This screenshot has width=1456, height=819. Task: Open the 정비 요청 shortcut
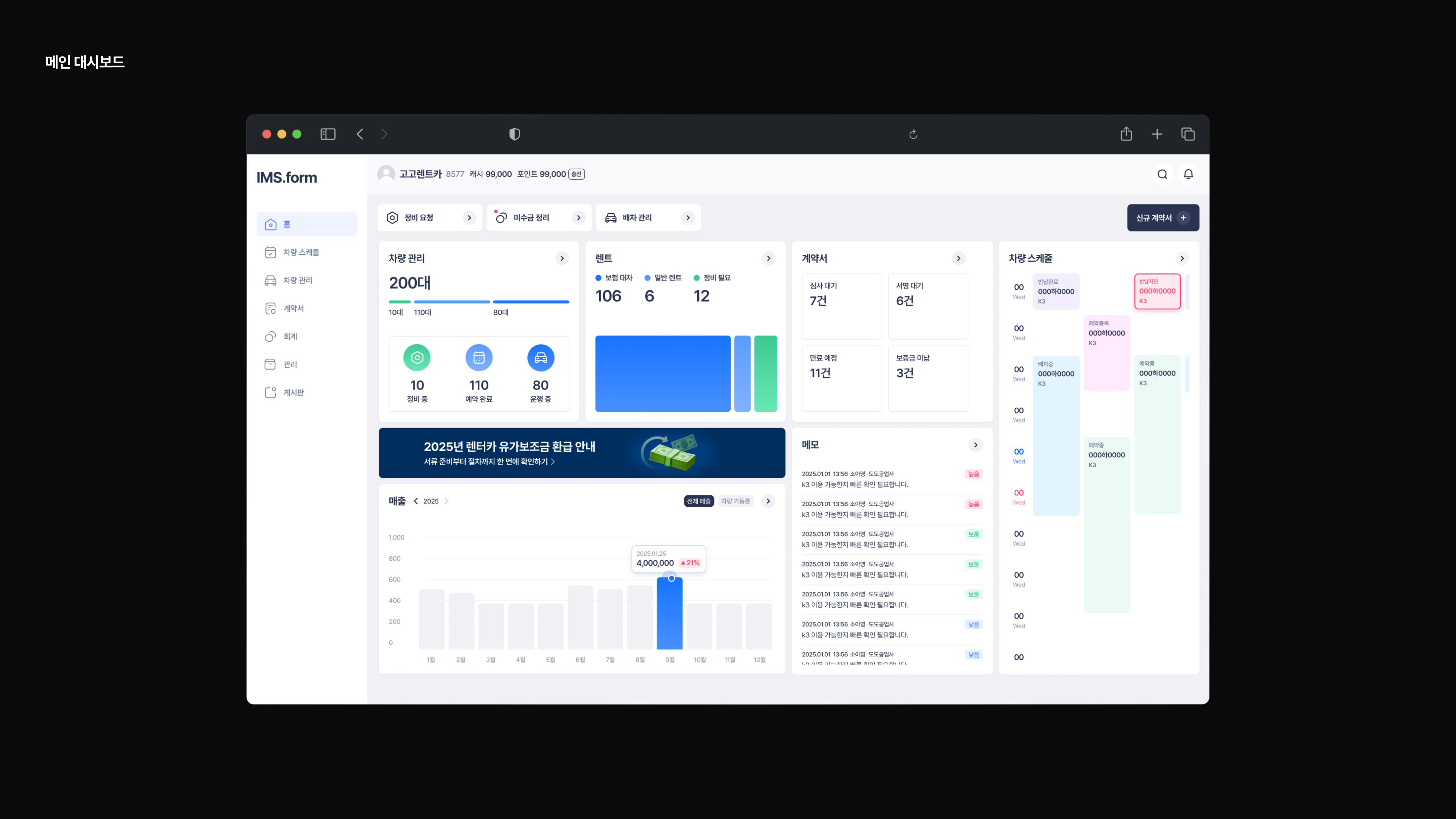coord(430,218)
